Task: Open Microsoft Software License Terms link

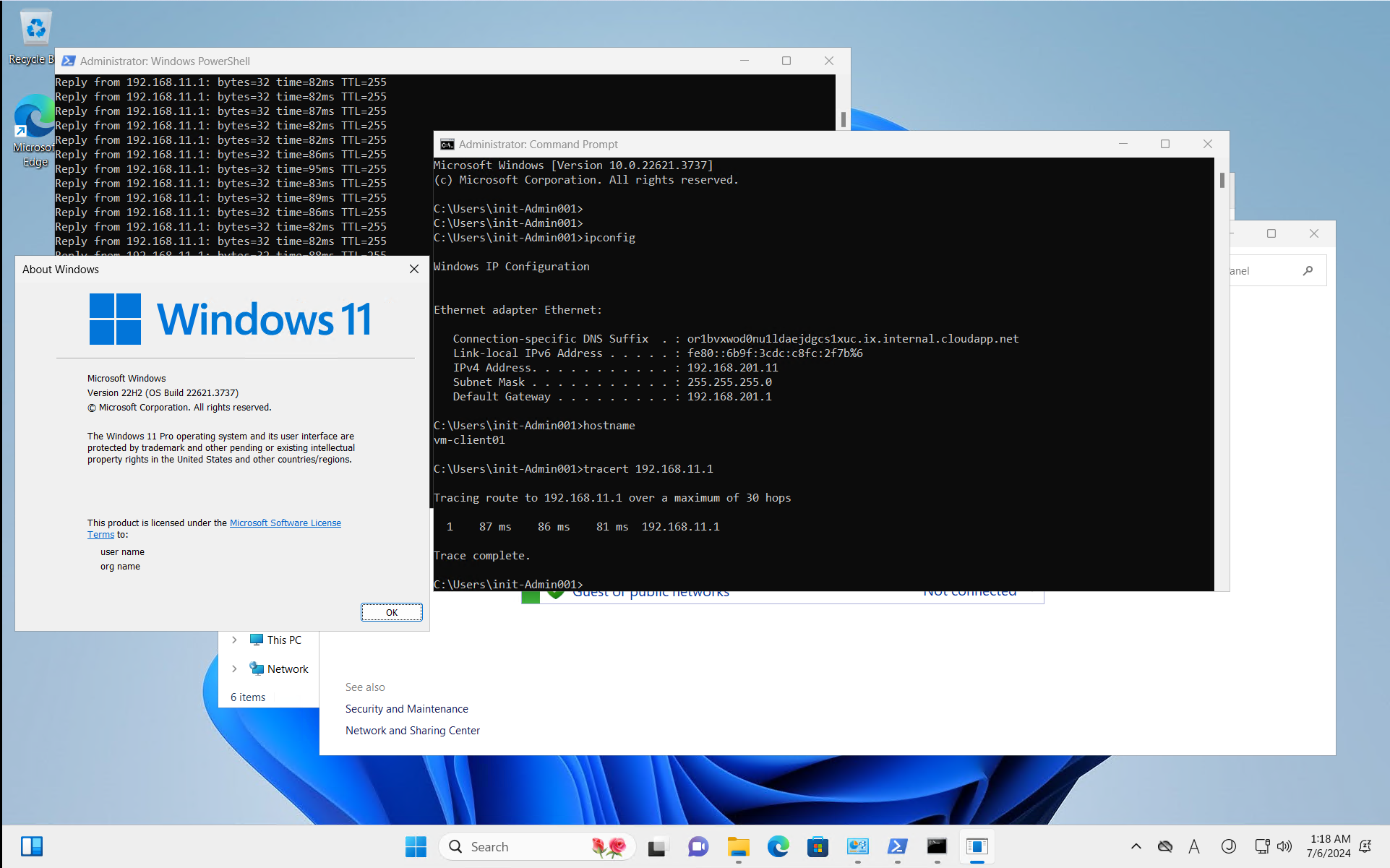Action: click(x=285, y=523)
